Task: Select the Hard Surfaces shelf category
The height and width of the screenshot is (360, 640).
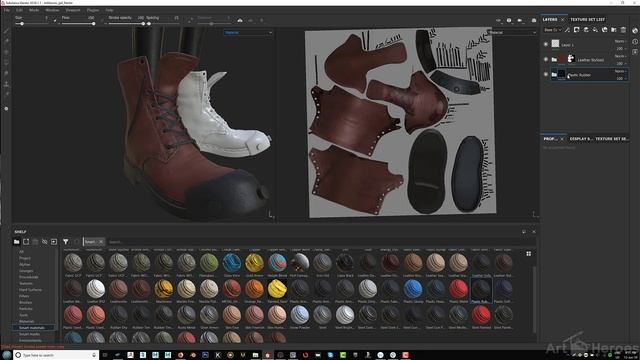Action: [x=30, y=290]
